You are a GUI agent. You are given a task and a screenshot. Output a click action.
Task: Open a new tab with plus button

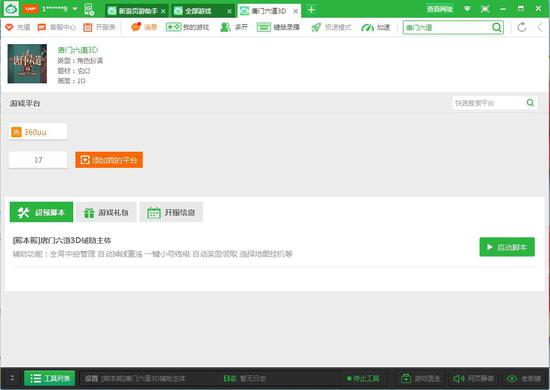311,10
